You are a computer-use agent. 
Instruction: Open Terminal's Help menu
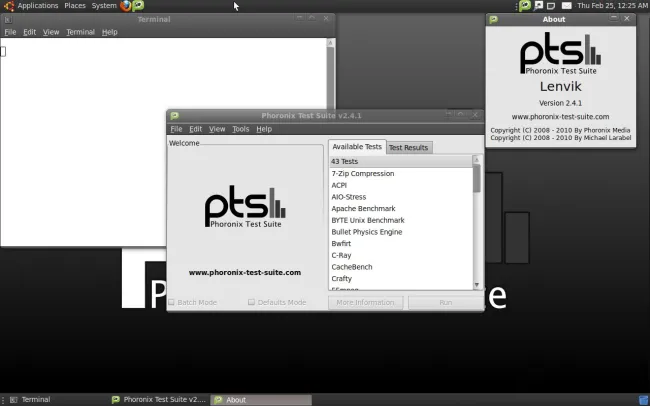[x=109, y=32]
